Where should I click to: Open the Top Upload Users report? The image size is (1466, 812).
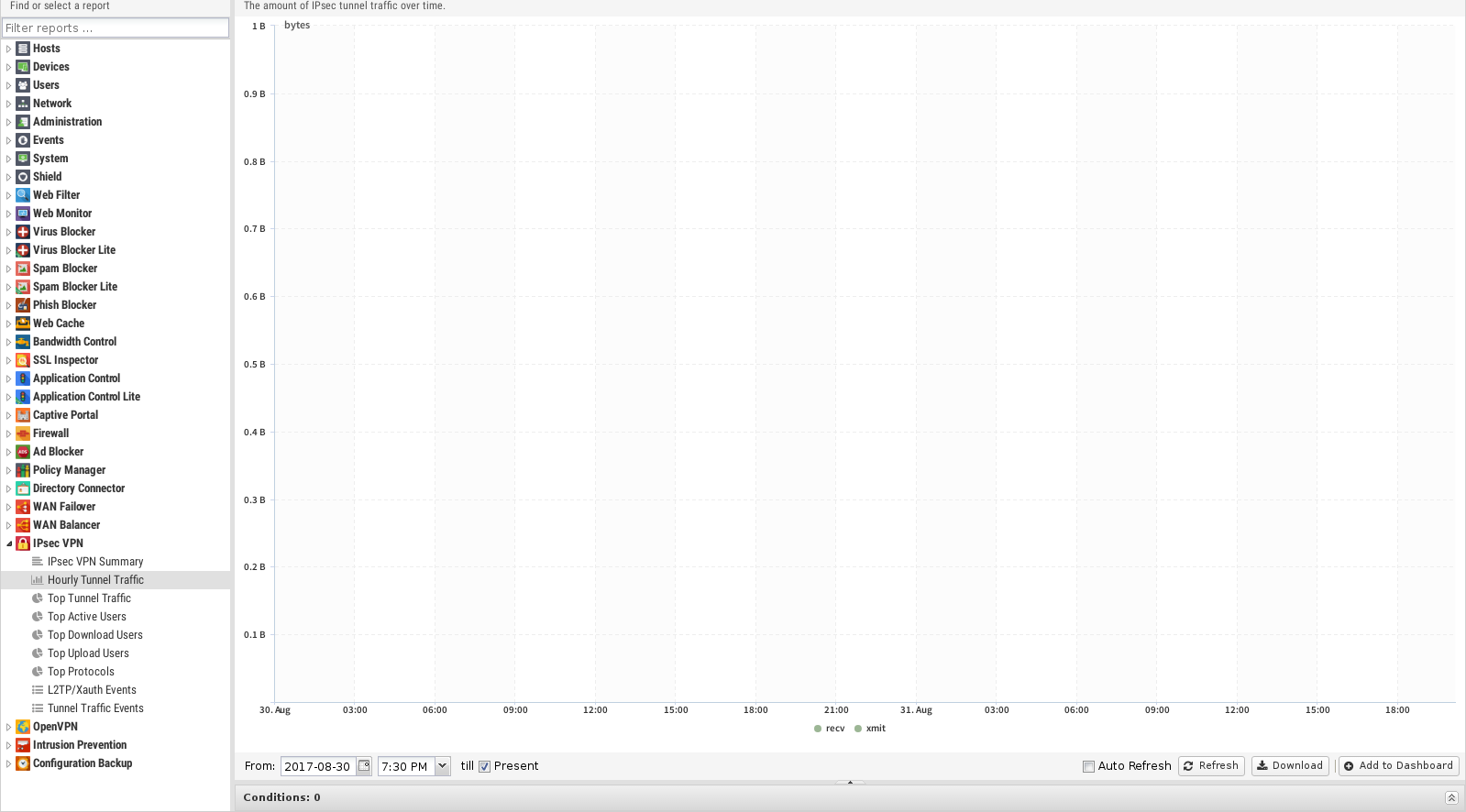tap(88, 653)
